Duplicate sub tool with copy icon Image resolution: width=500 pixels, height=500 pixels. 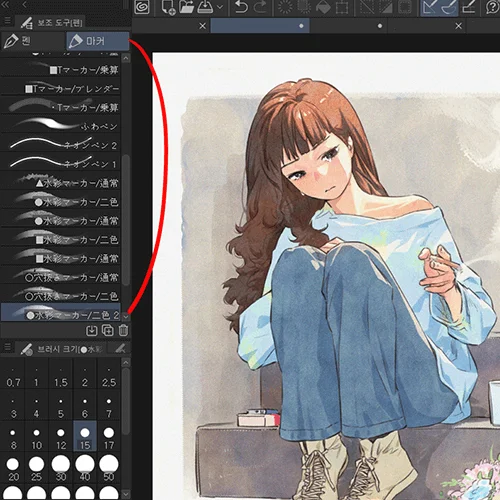click(108, 330)
